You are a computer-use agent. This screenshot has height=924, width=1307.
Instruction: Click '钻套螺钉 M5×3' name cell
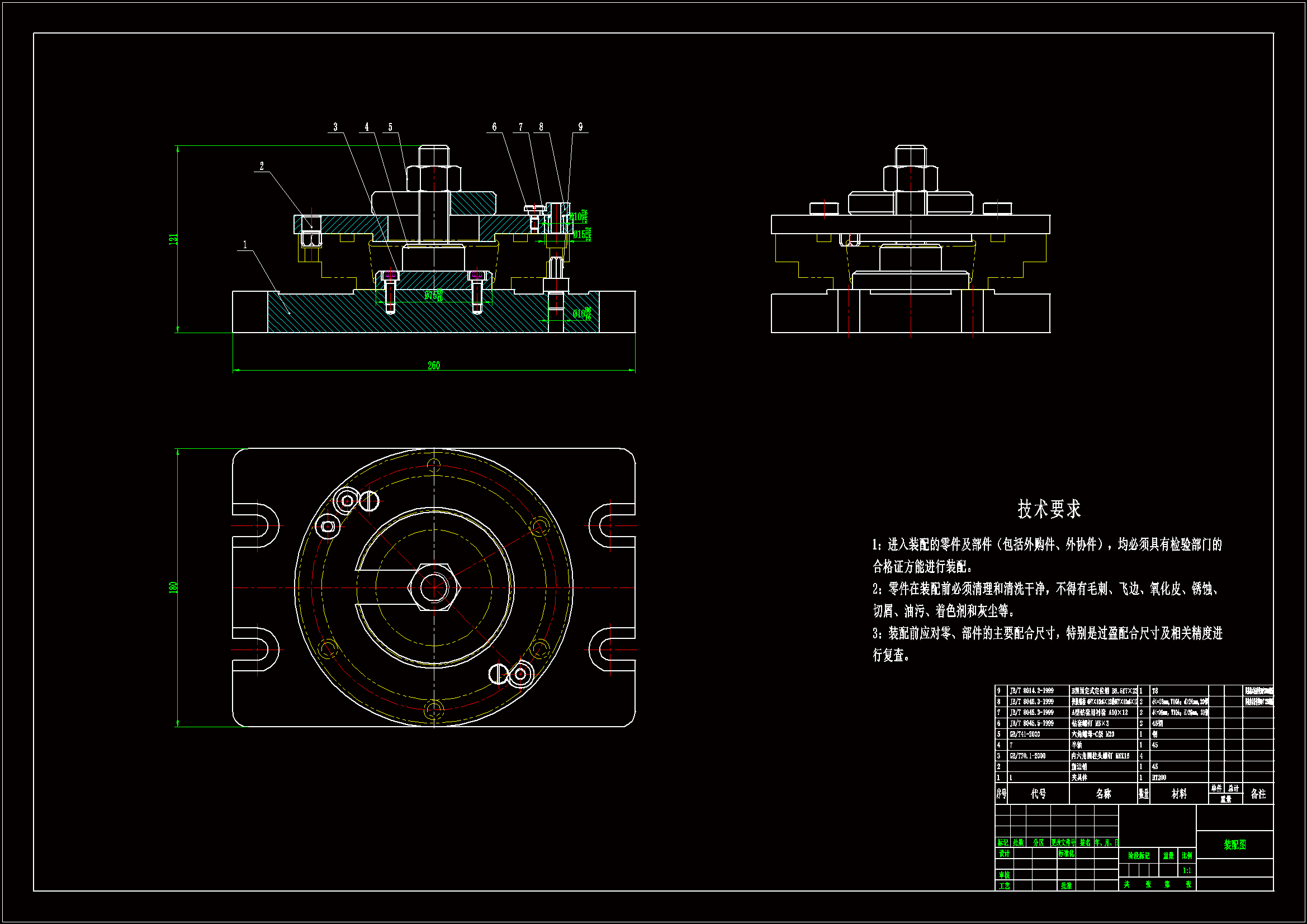(1090, 723)
